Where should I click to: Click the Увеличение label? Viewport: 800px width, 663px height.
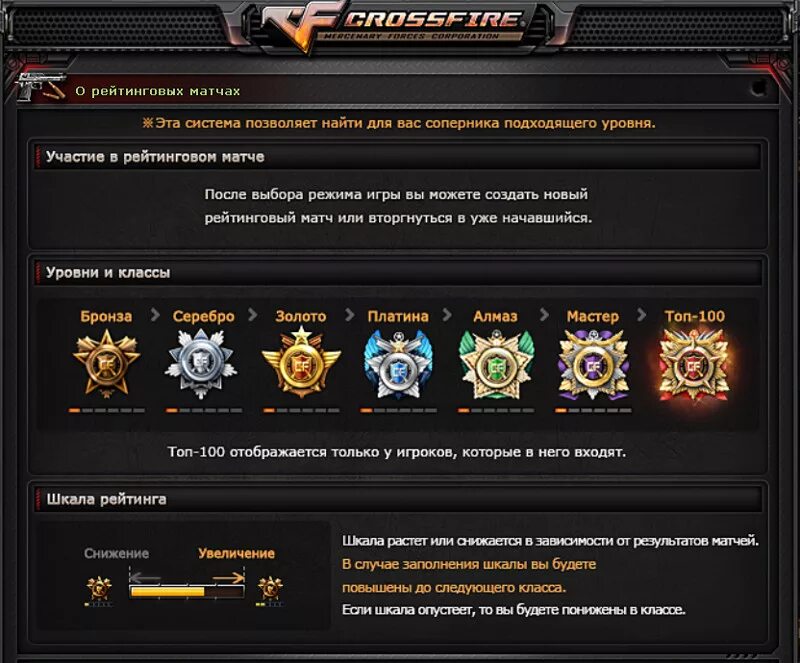pyautogui.click(x=236, y=553)
